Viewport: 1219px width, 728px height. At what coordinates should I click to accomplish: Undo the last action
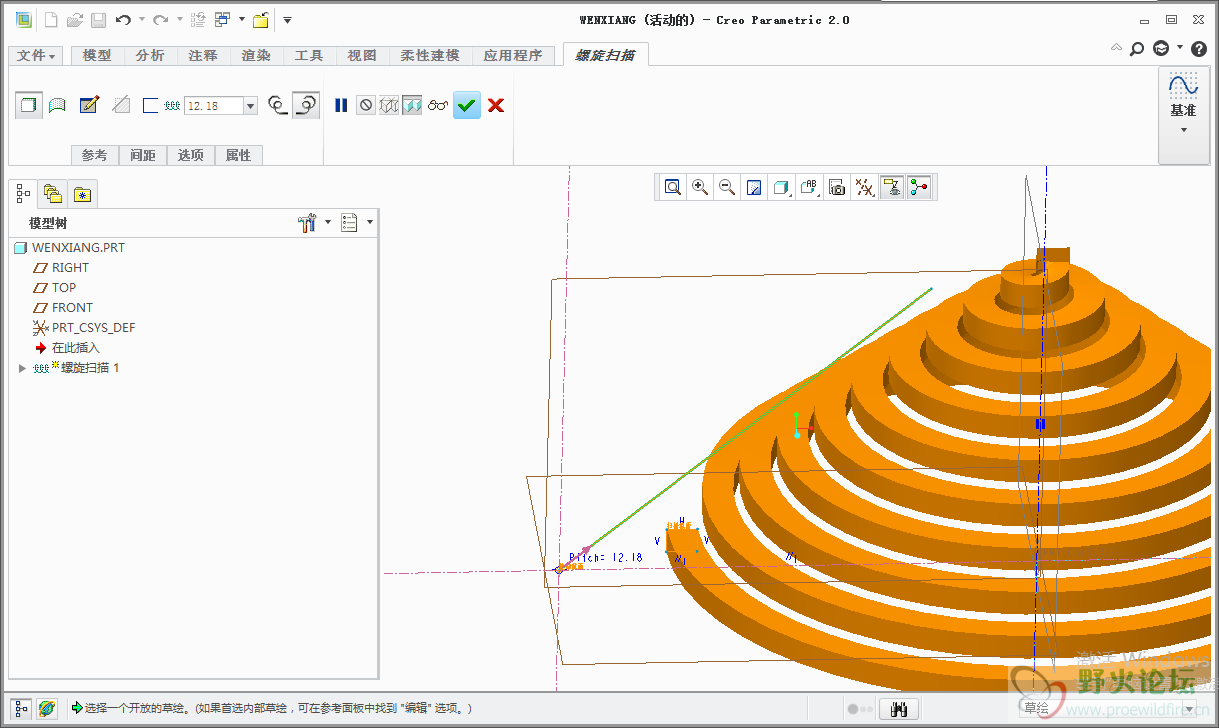coord(123,20)
